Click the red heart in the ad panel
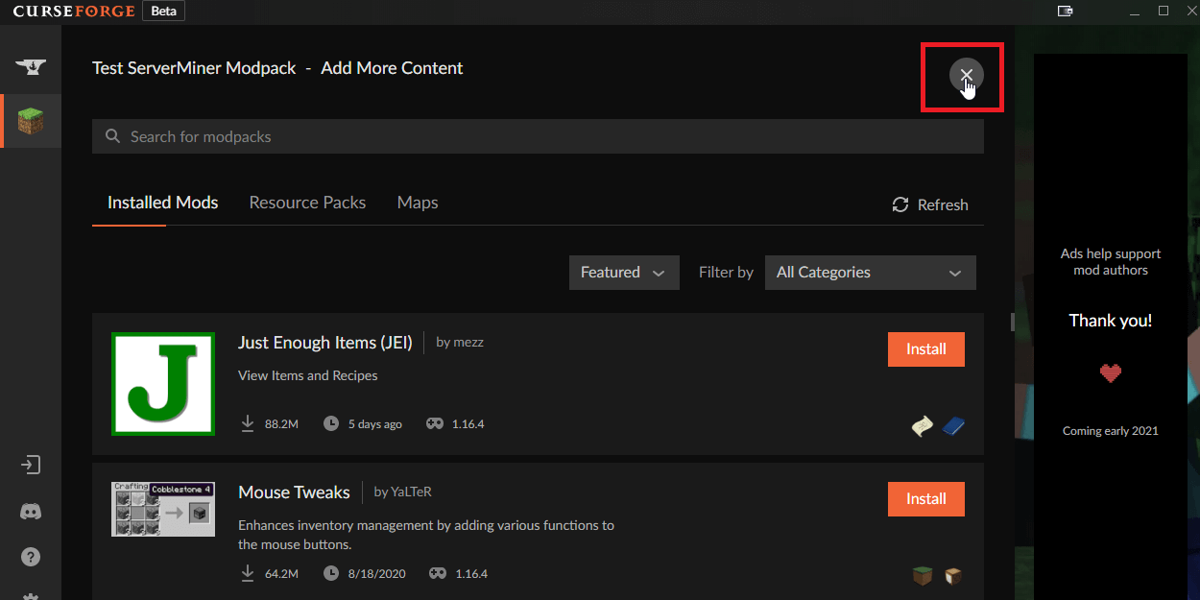 [1110, 373]
